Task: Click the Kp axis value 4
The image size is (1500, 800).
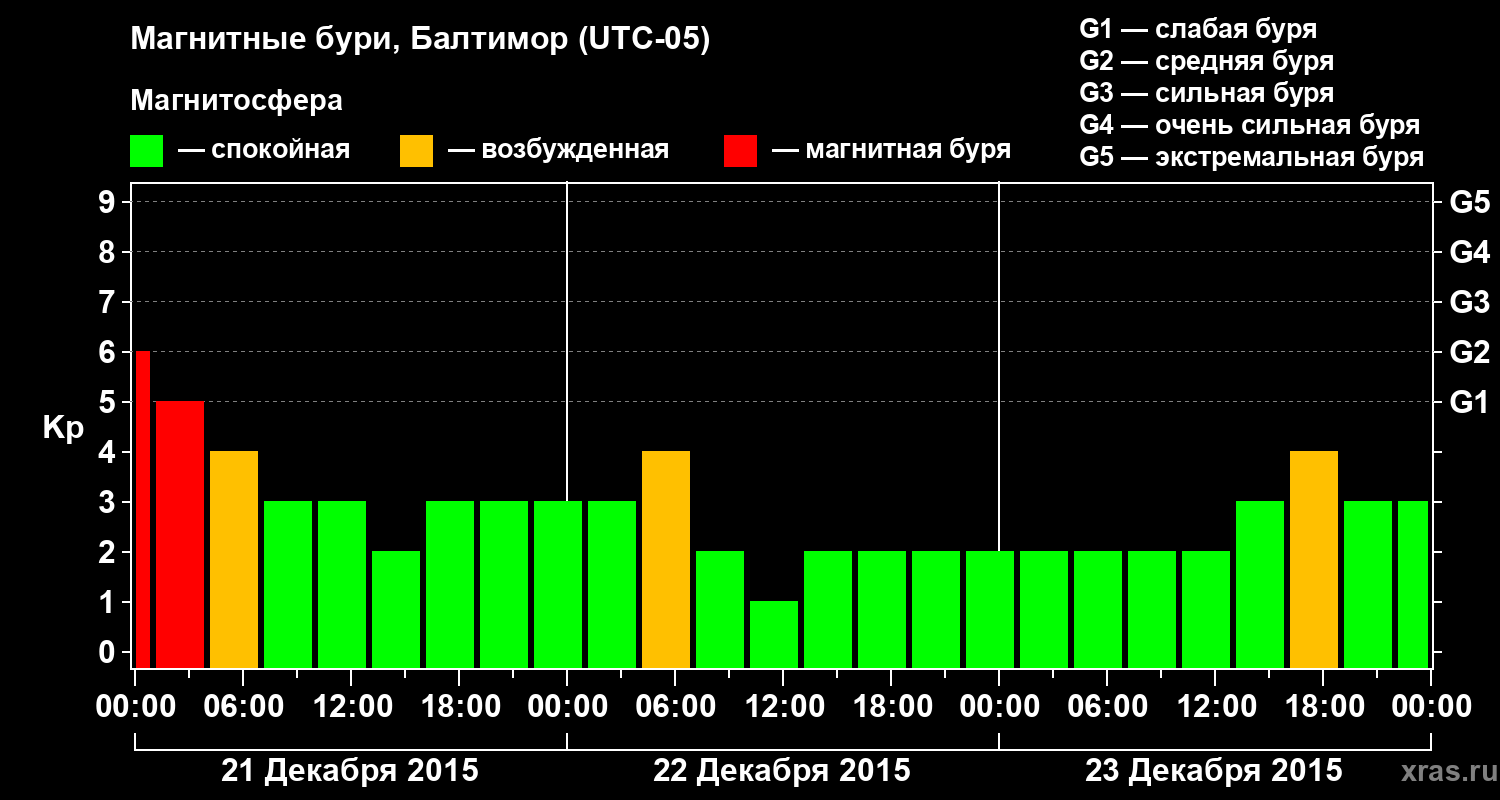Action: [108, 452]
